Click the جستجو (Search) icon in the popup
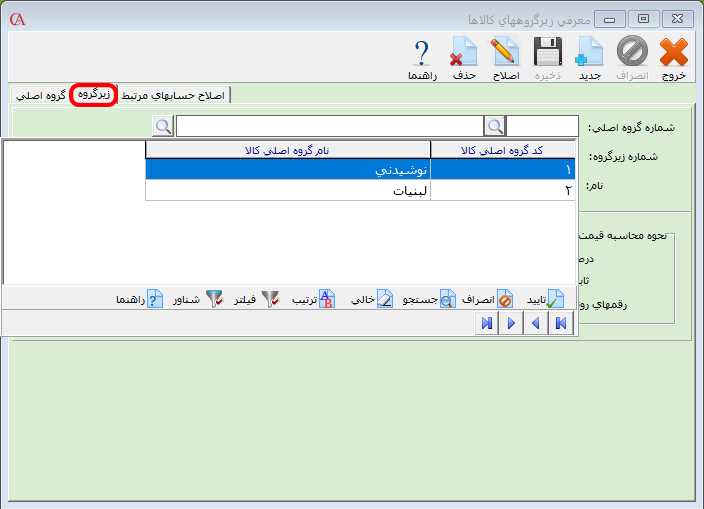 tap(429, 299)
